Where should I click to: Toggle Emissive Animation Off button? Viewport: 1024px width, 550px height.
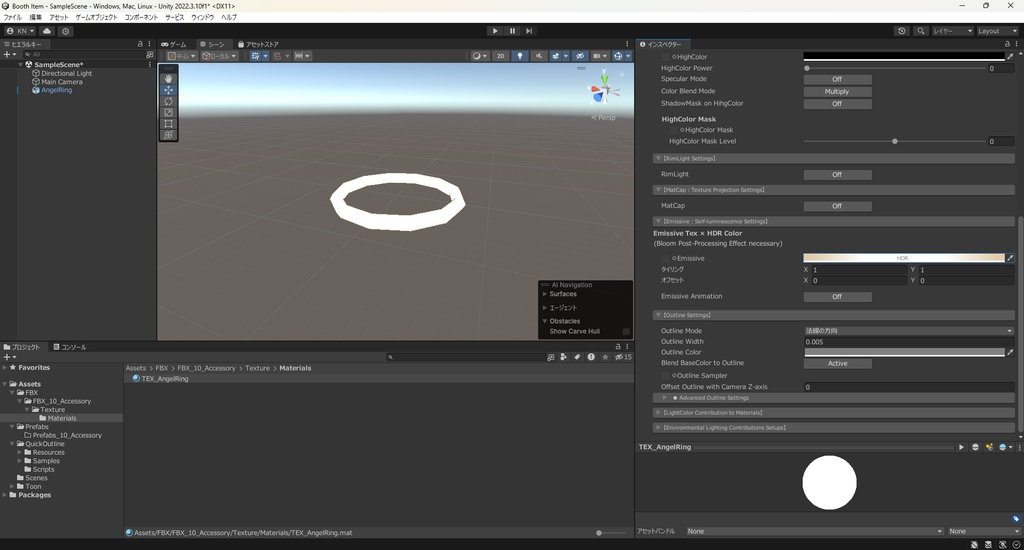click(837, 297)
